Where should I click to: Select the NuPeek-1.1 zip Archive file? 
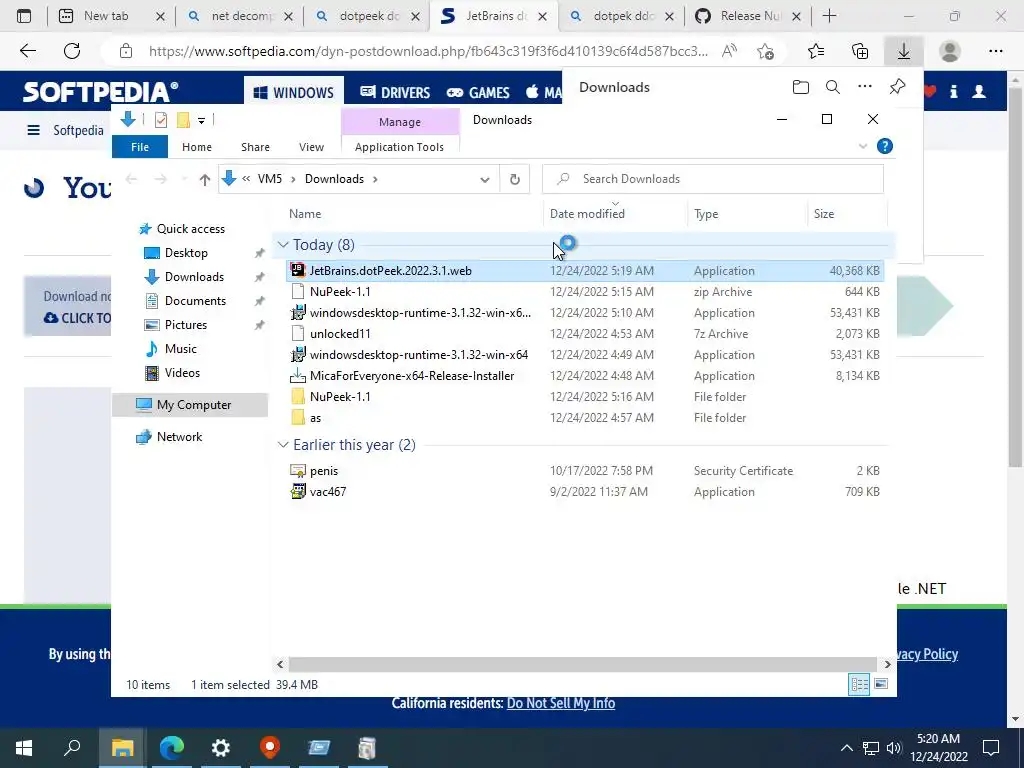tap(584, 291)
